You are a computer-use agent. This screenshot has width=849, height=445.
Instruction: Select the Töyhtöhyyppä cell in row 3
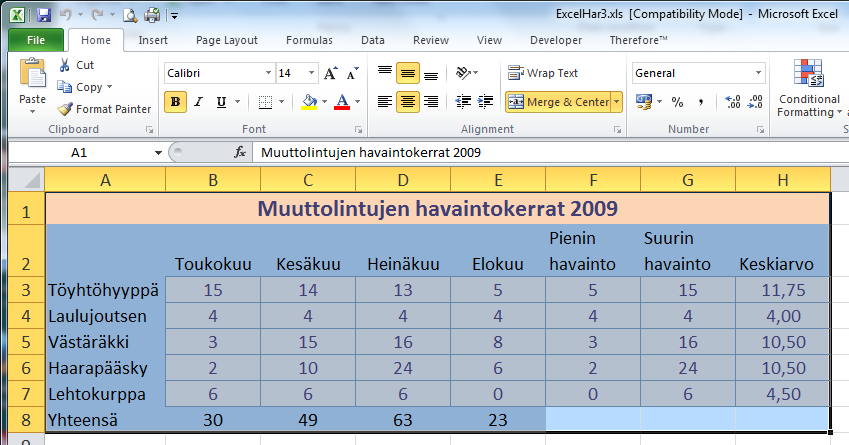pos(105,290)
